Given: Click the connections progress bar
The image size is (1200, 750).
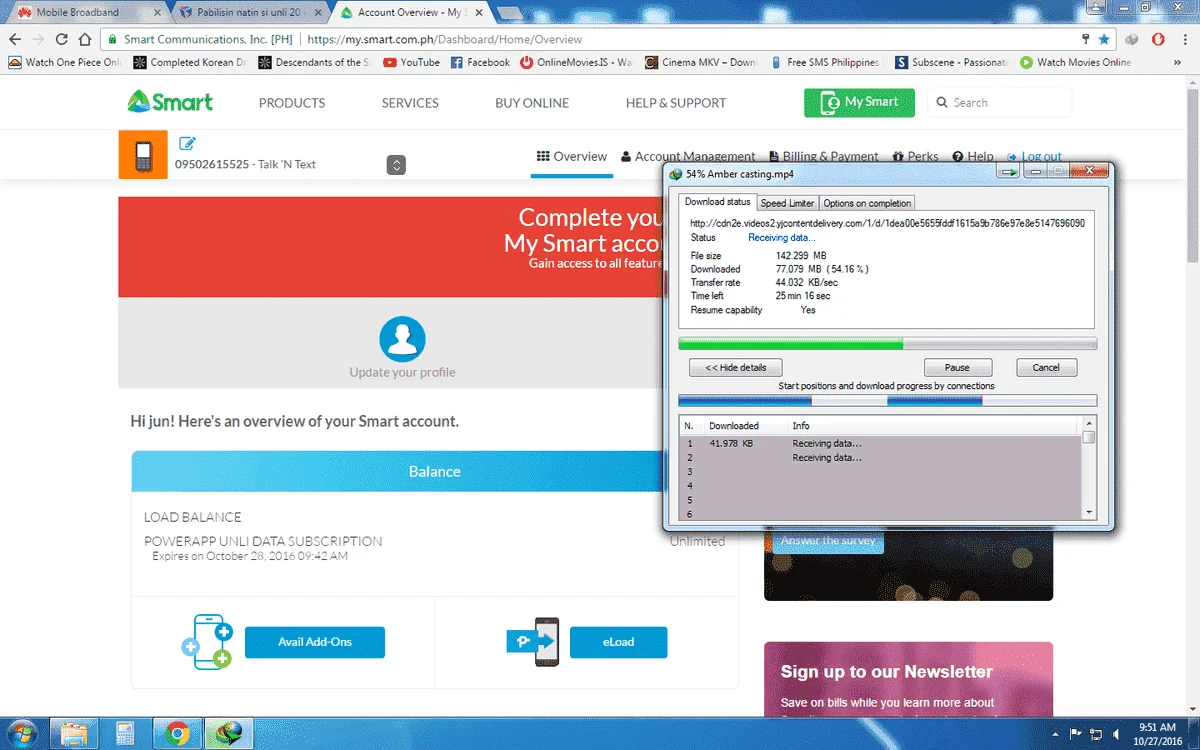Looking at the screenshot, I should [887, 400].
